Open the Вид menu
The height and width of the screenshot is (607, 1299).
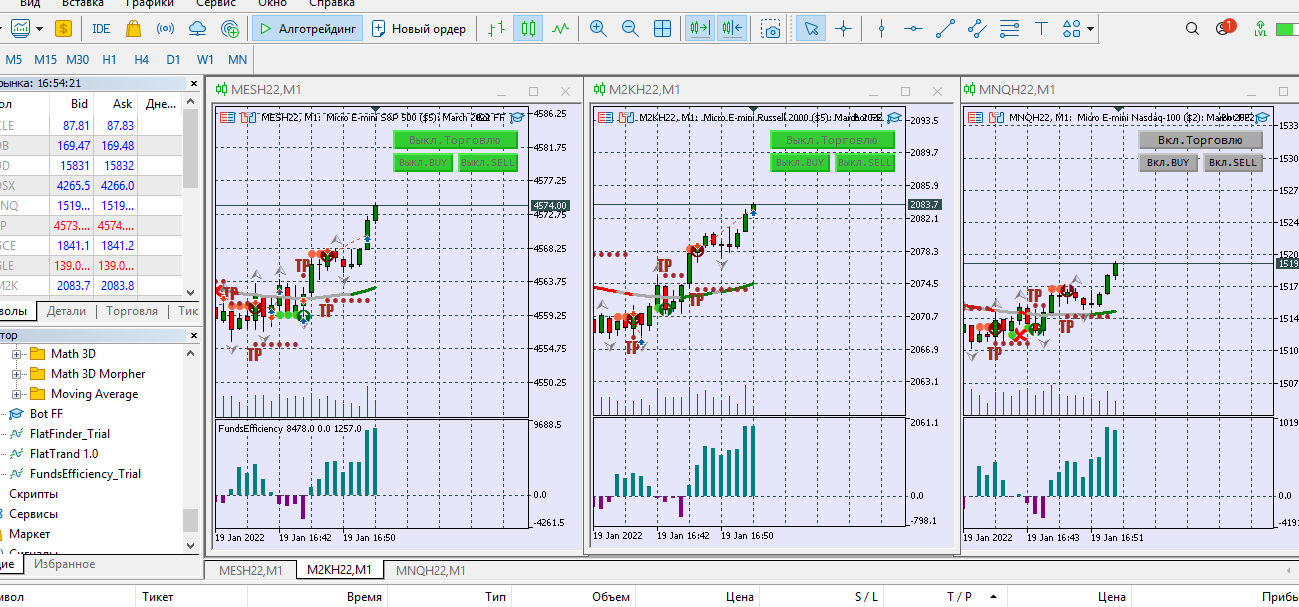pos(30,3)
